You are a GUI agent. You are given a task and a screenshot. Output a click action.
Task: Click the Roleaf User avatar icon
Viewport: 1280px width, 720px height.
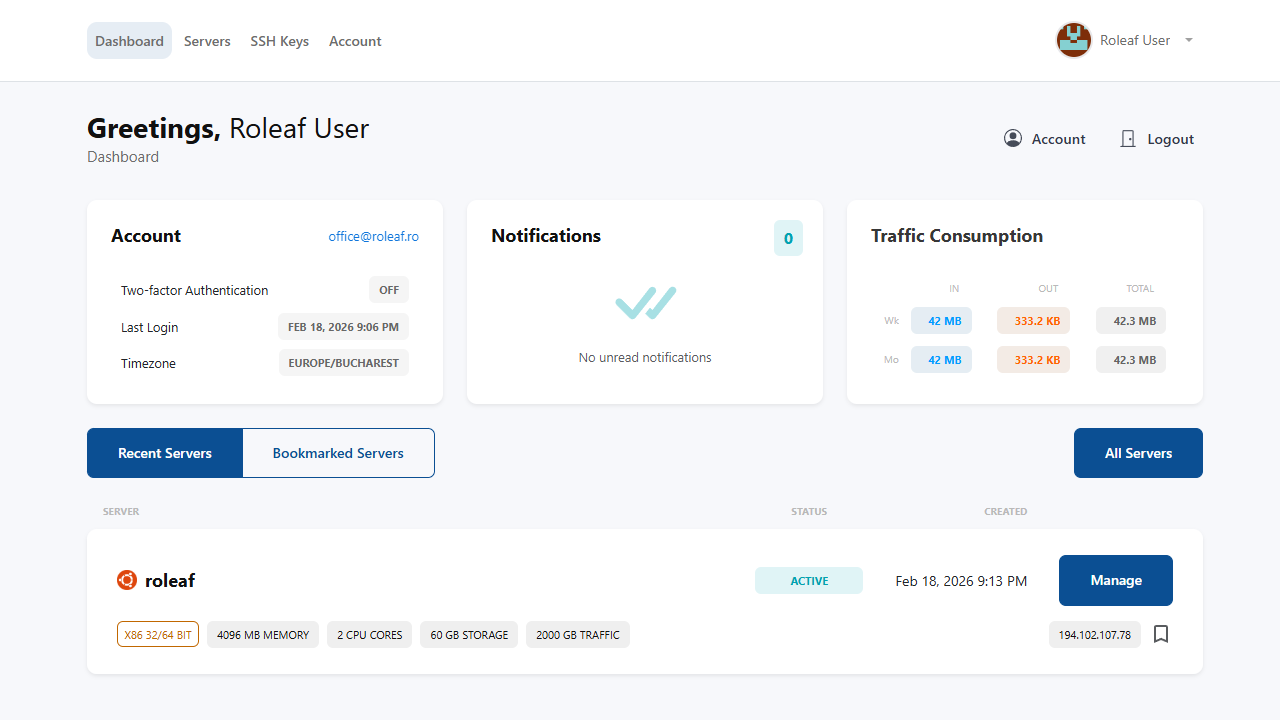tap(1074, 40)
